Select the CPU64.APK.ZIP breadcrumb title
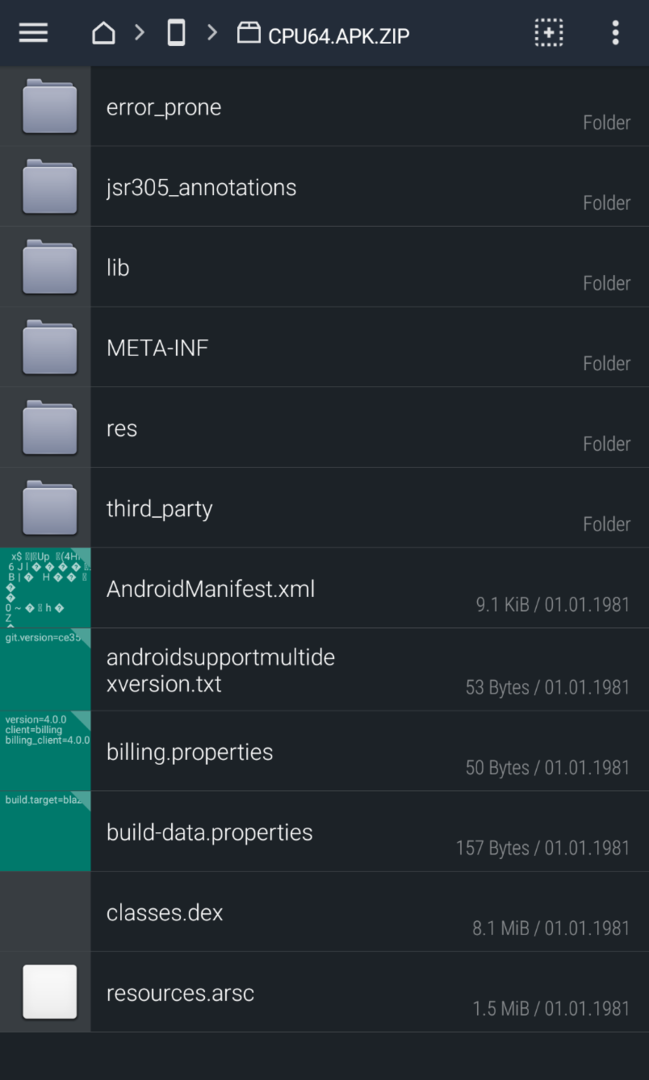Screen dimensions: 649x1080 point(339,36)
